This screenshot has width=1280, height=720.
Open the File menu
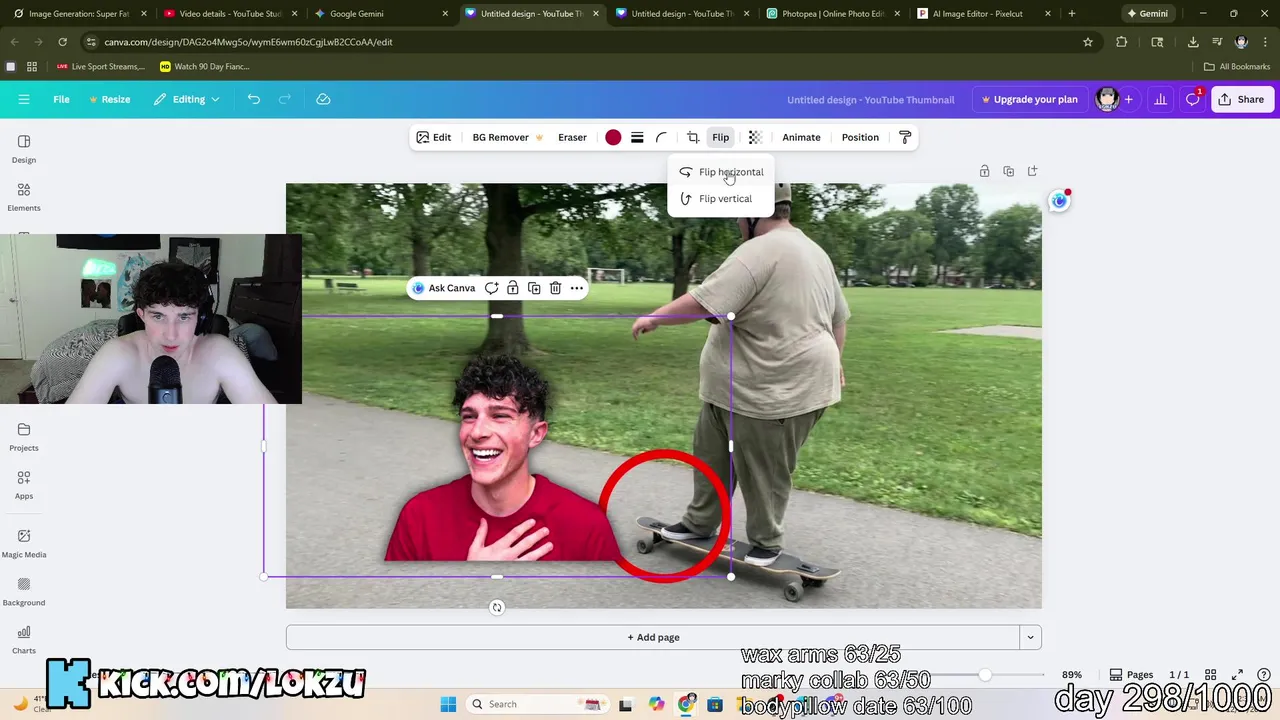tap(61, 99)
